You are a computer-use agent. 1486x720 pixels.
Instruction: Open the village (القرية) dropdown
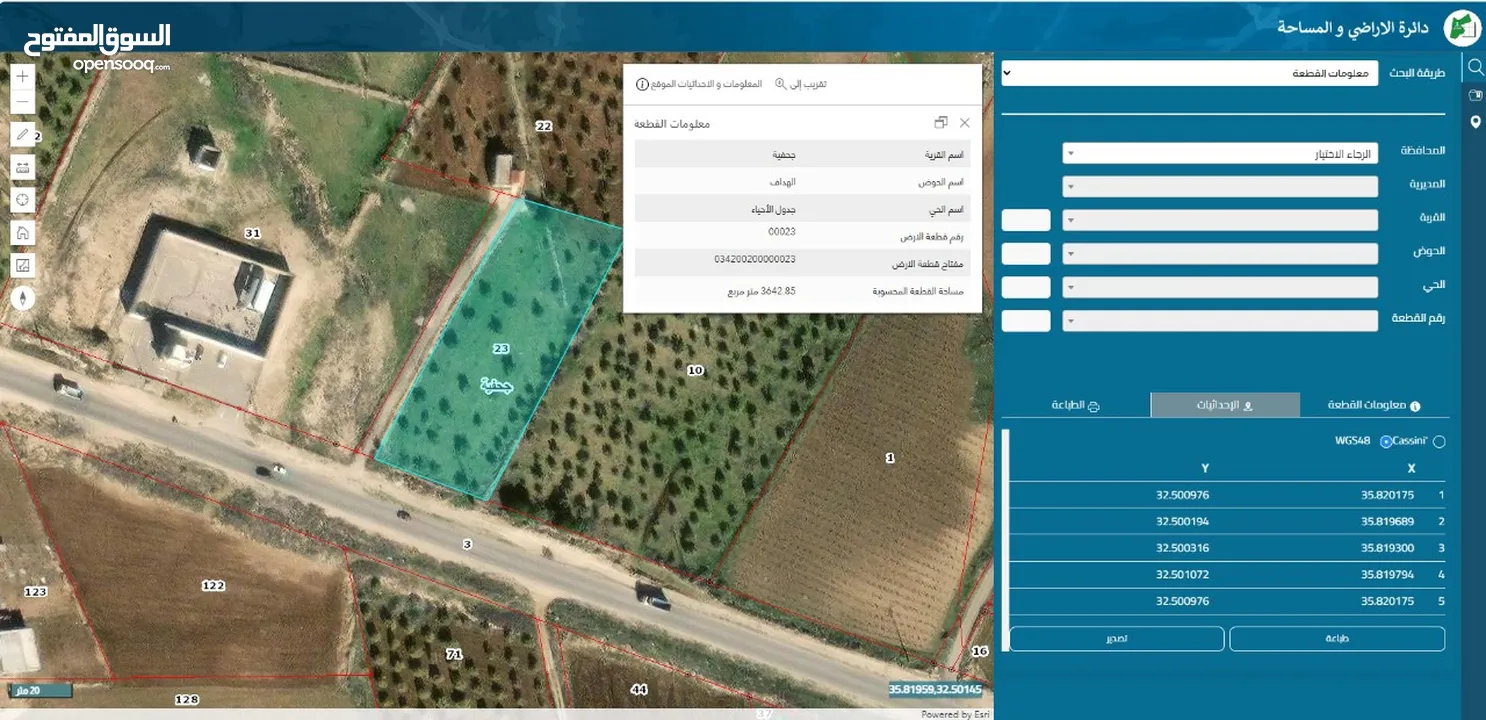(1220, 220)
